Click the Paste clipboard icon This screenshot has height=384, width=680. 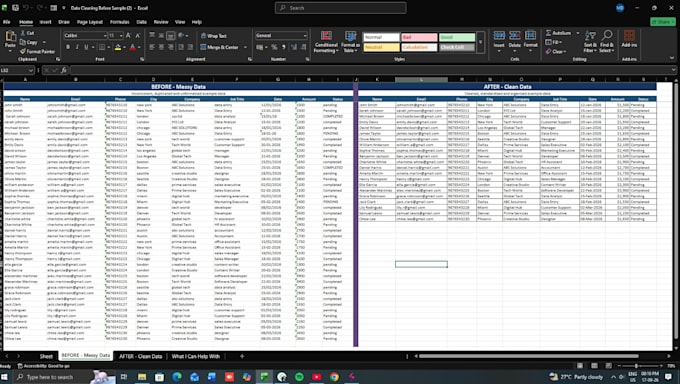coord(10,37)
